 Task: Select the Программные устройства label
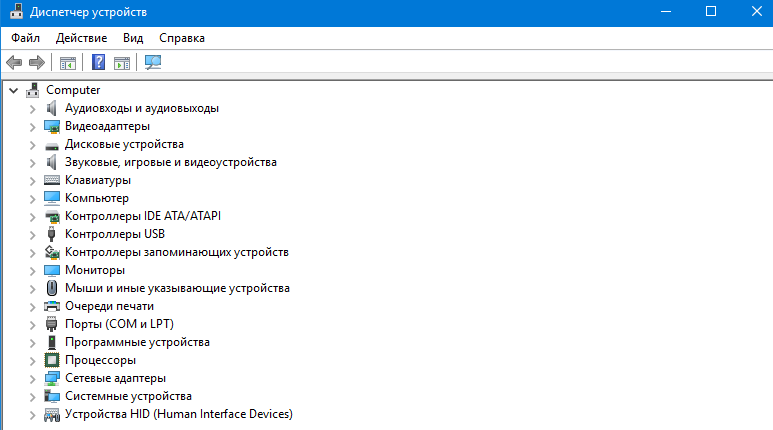click(137, 342)
